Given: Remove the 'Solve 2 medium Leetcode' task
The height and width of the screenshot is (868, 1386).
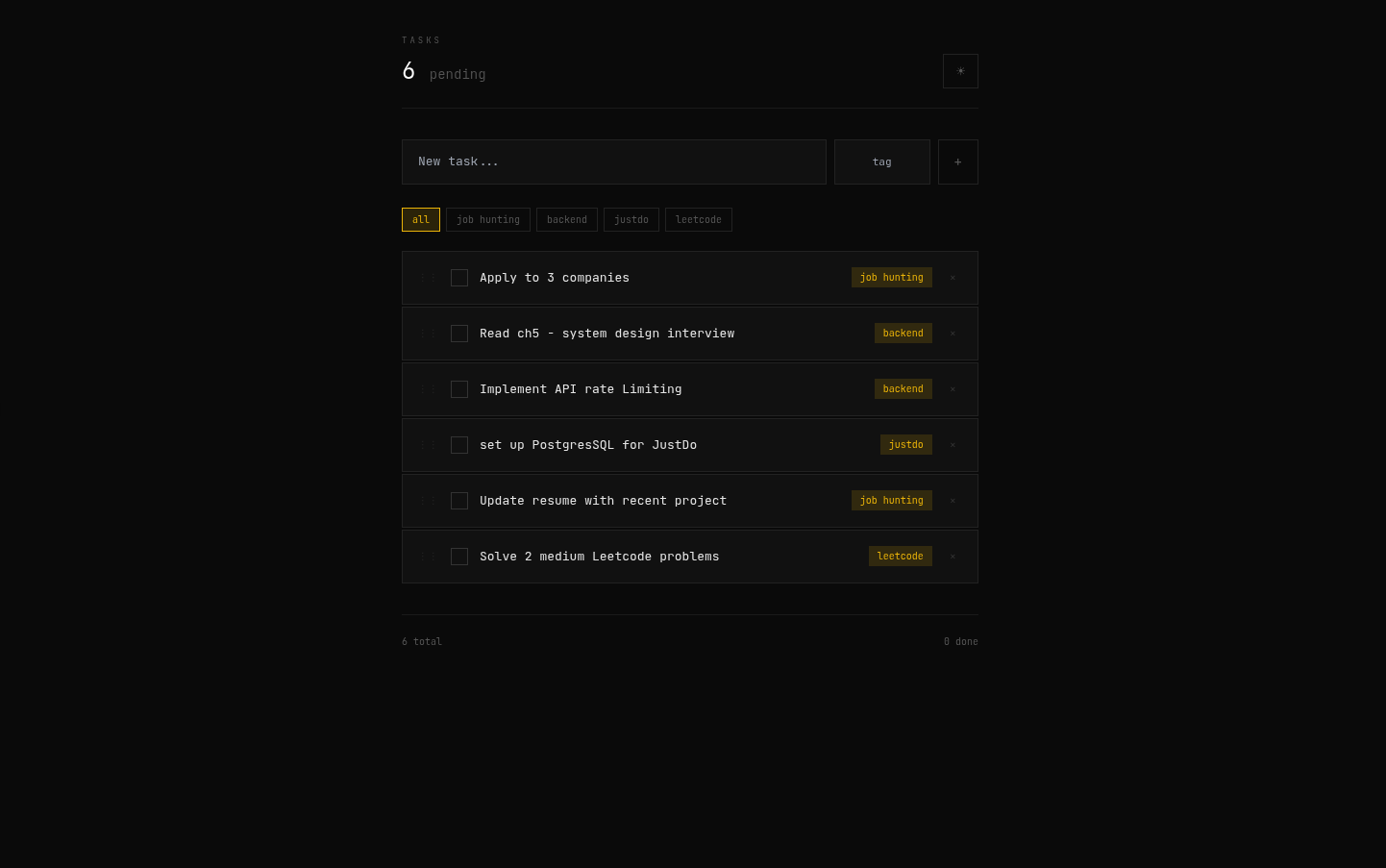Looking at the screenshot, I should point(953,557).
